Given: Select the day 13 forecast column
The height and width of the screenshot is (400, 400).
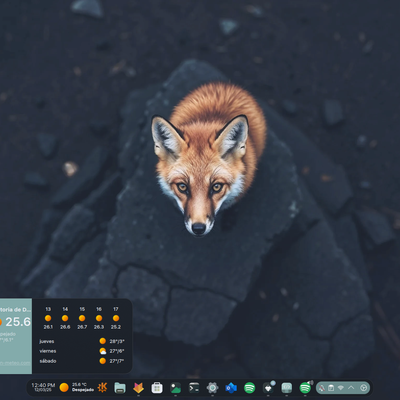Looking at the screenshot, I should [x=48, y=318].
